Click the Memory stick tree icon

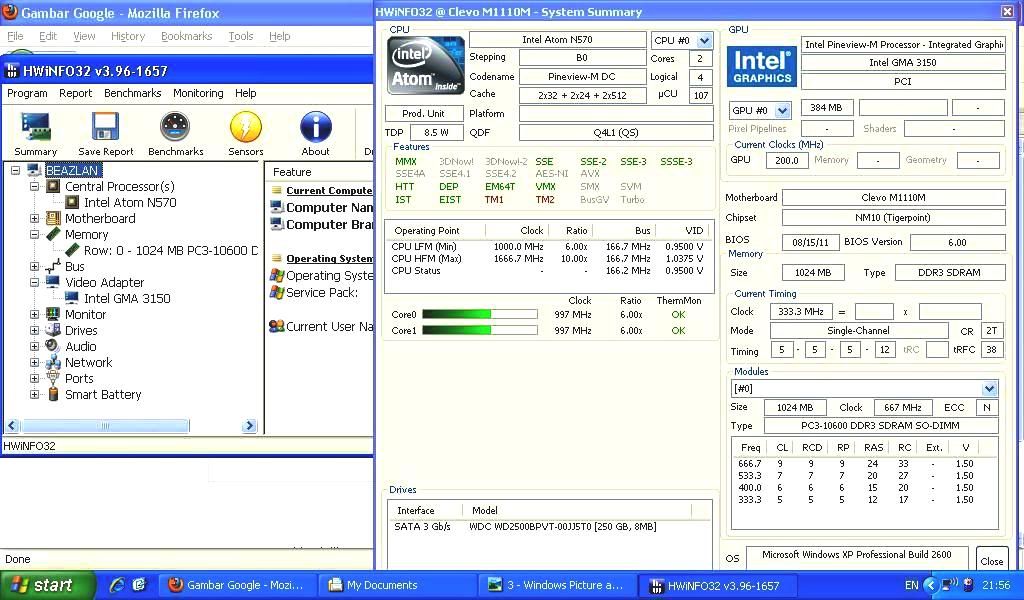click(x=54, y=234)
